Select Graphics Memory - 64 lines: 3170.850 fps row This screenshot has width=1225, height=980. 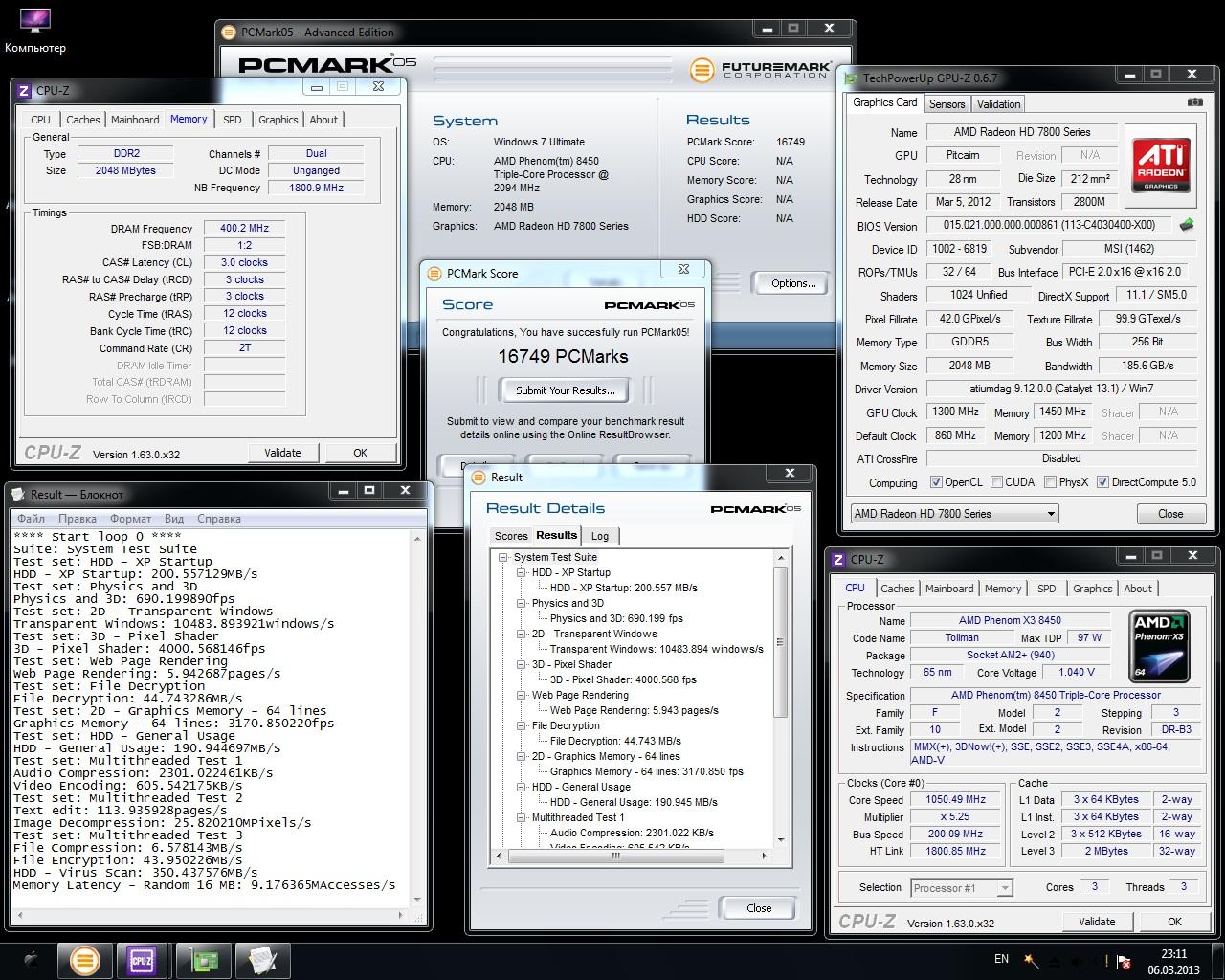coord(647,771)
